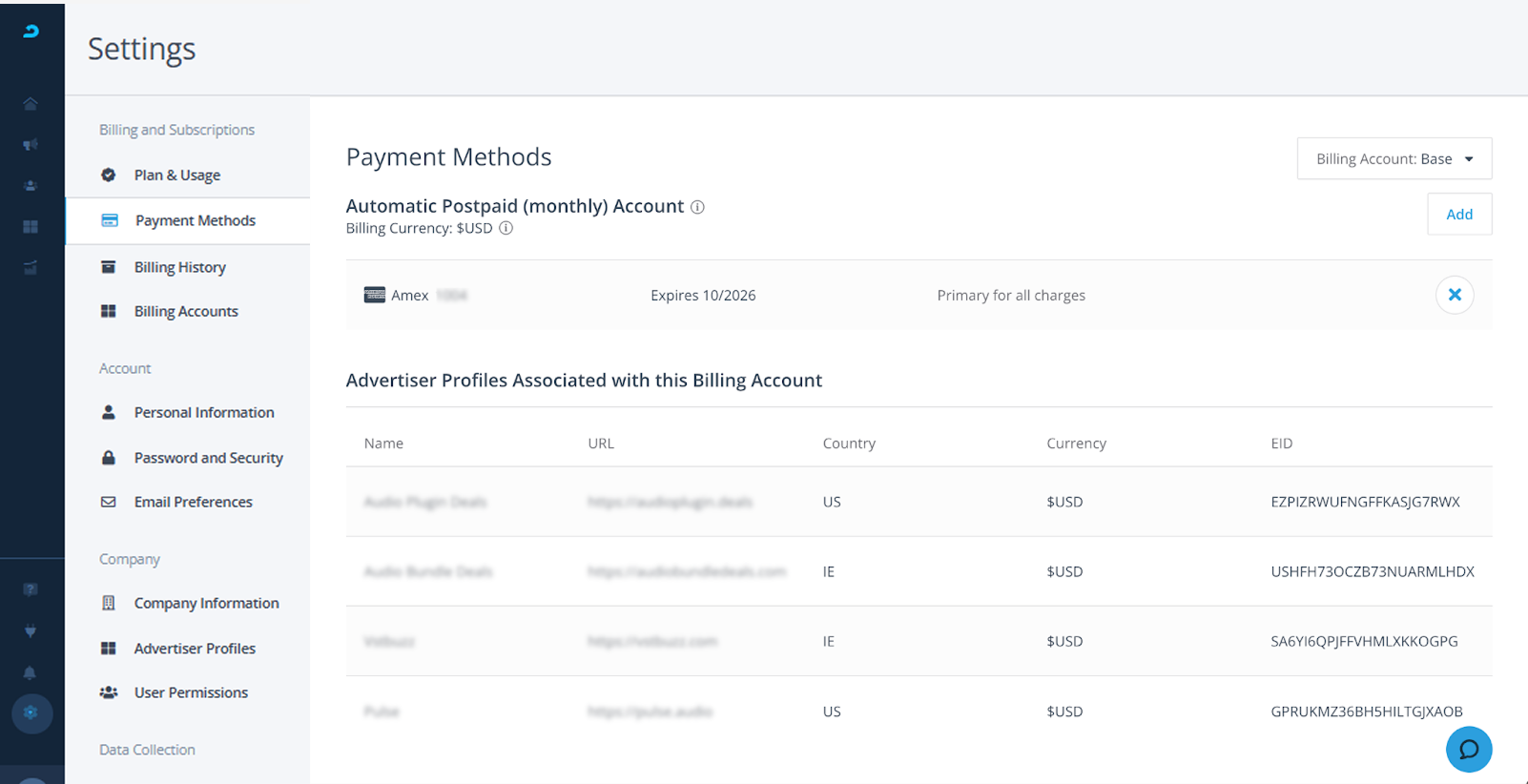The width and height of the screenshot is (1528, 784).
Task: Expand the Billing Account: Base dropdown
Action: 1394,159
